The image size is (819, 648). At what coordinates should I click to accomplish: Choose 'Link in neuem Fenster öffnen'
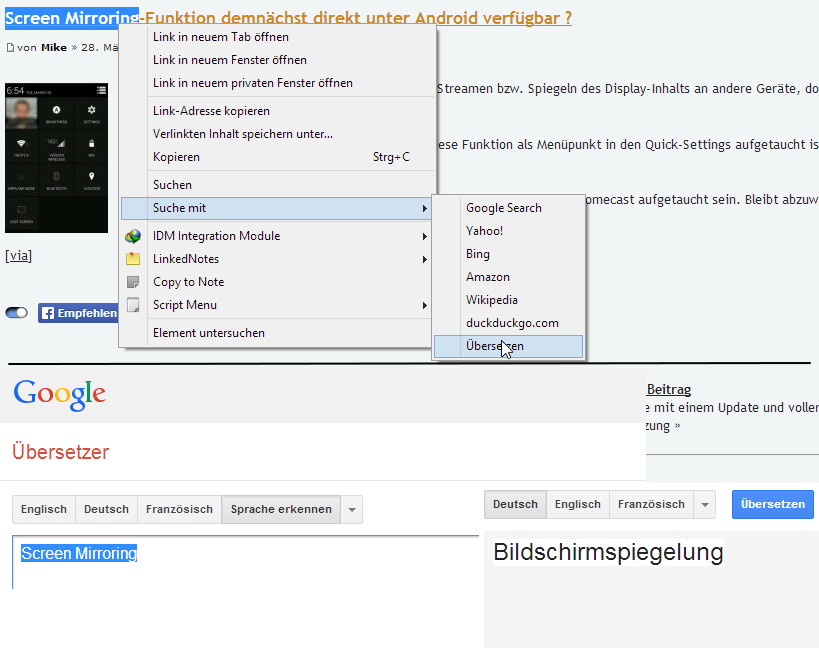(x=278, y=60)
